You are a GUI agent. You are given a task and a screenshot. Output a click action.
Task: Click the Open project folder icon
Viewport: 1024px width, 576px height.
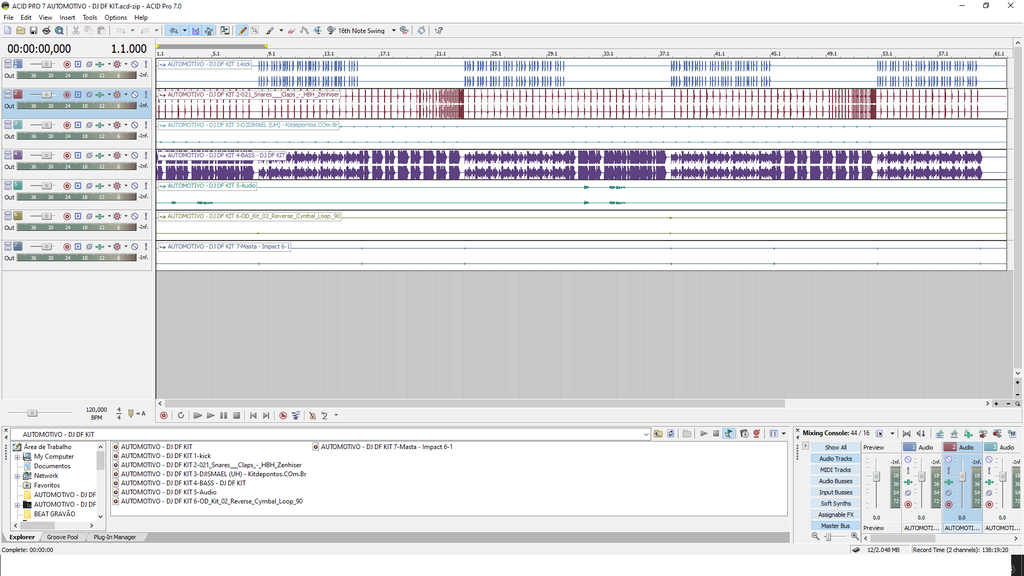coord(20,30)
